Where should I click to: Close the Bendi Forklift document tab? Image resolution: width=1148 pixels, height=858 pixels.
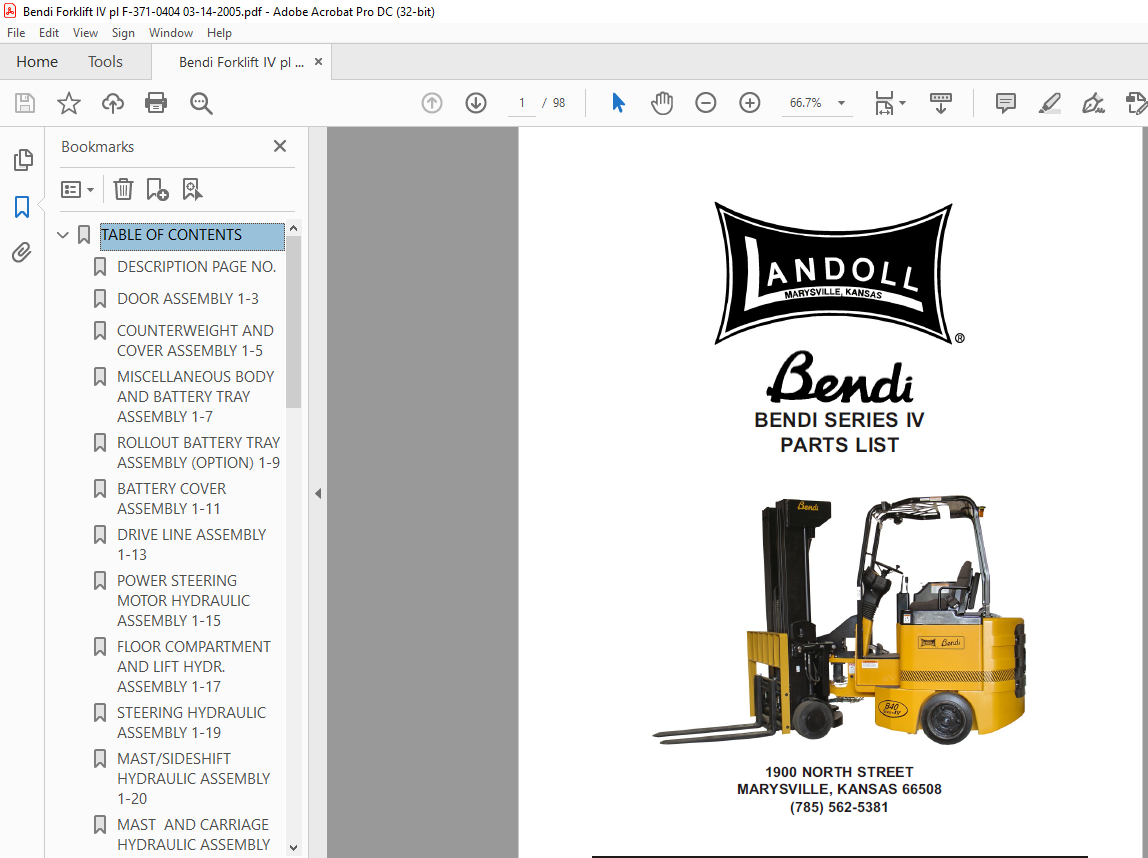point(318,62)
